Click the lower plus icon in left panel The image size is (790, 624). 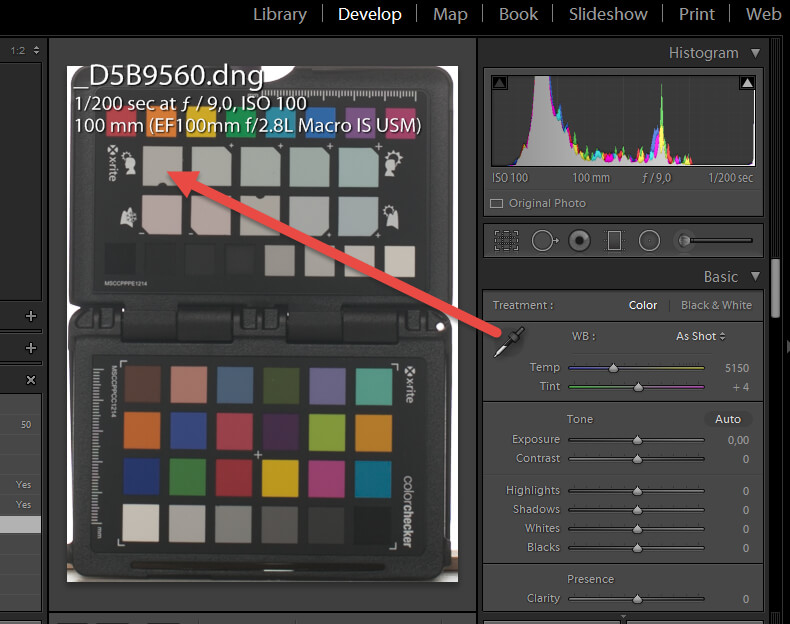click(31, 348)
